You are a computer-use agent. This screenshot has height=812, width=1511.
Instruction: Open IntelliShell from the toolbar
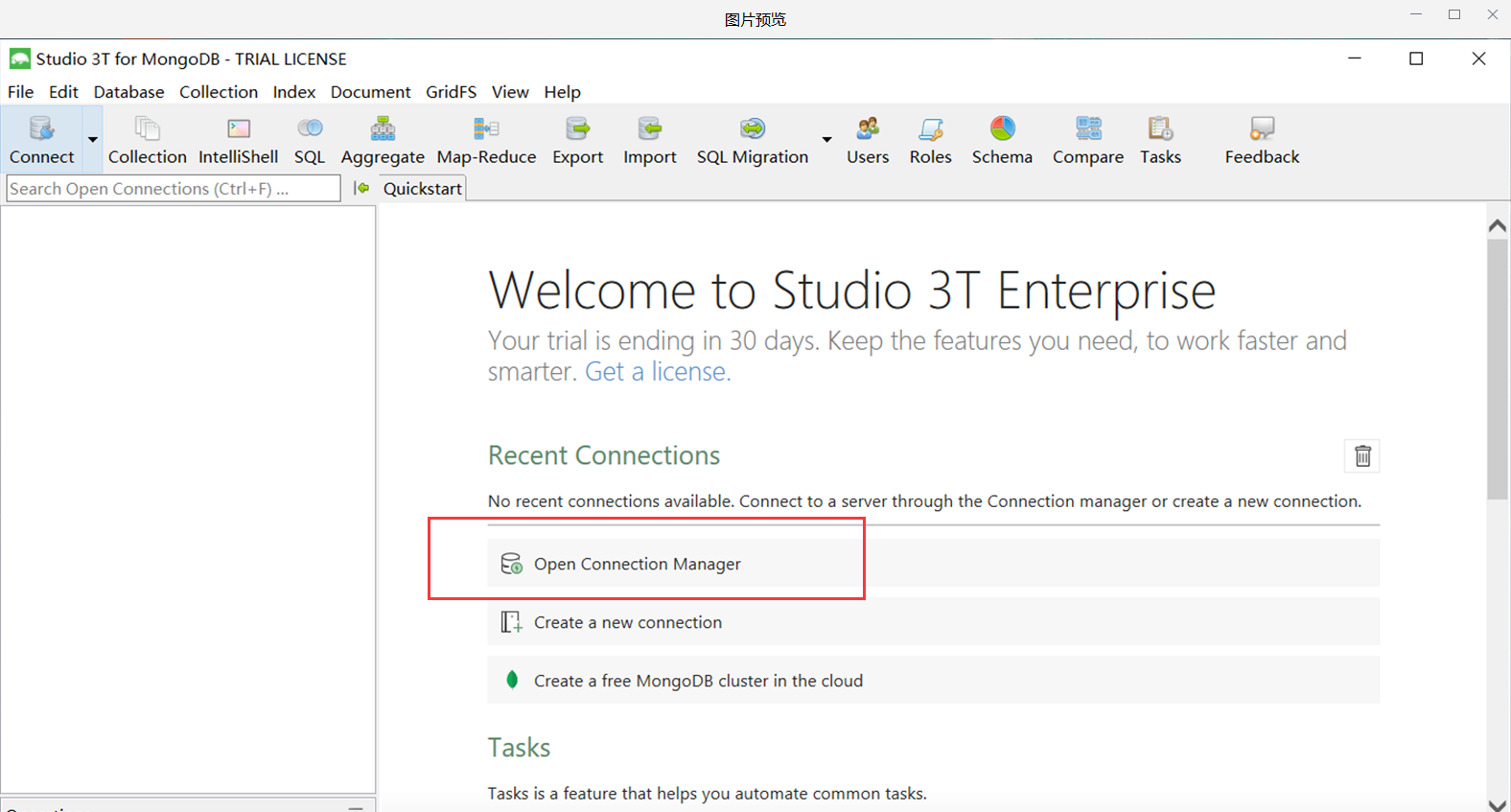pyautogui.click(x=238, y=140)
